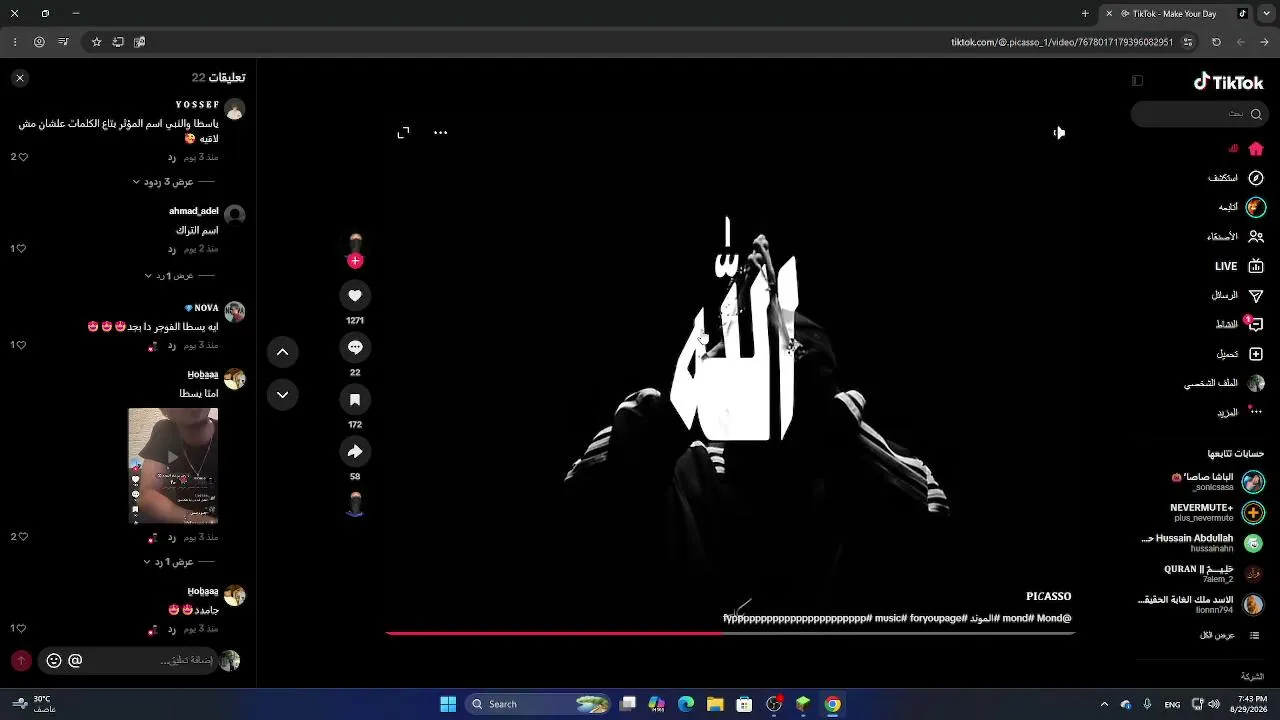Go to the Home feed tab
This screenshot has width=1280, height=720.
coord(1246,149)
